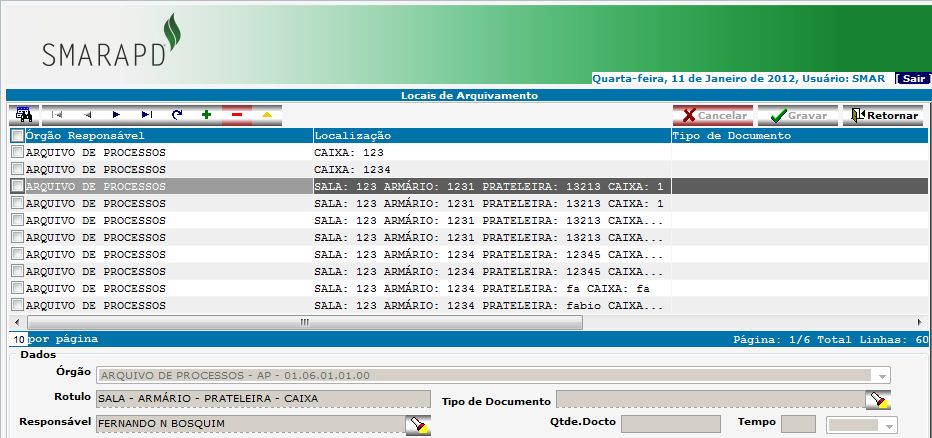Viewport: 932px width, 438px height.
Task: Check the highlighted selected row checkbox
Action: click(x=17, y=186)
